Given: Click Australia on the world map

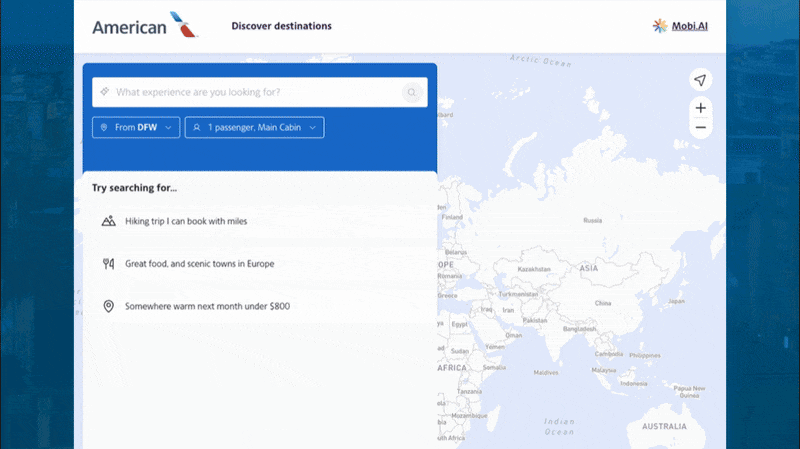Looking at the screenshot, I should [x=664, y=426].
